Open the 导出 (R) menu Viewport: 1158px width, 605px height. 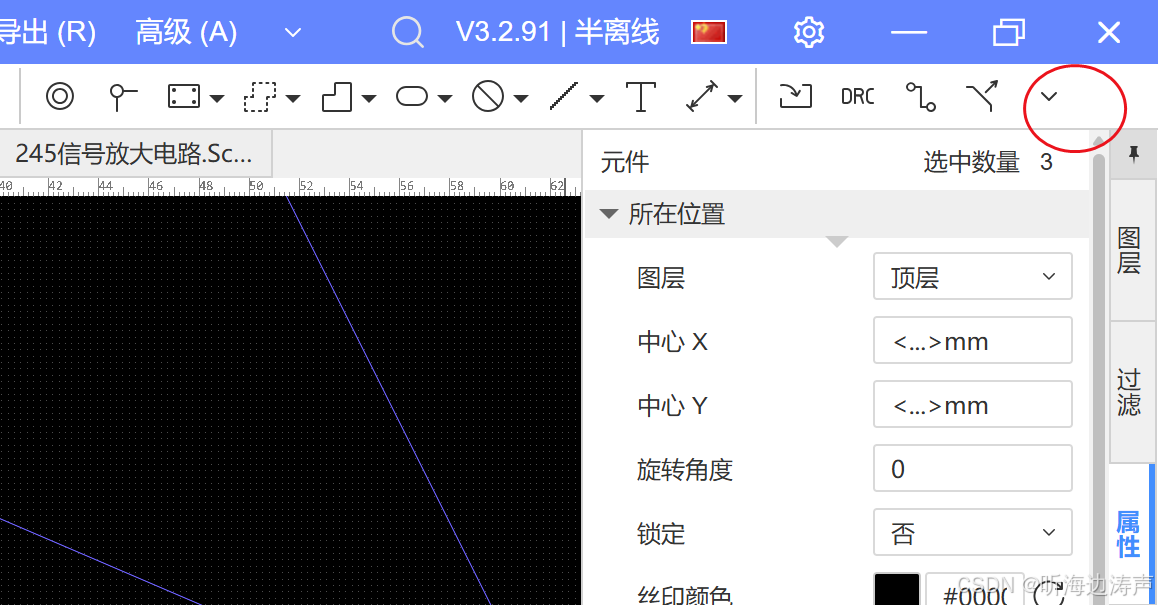tap(47, 33)
